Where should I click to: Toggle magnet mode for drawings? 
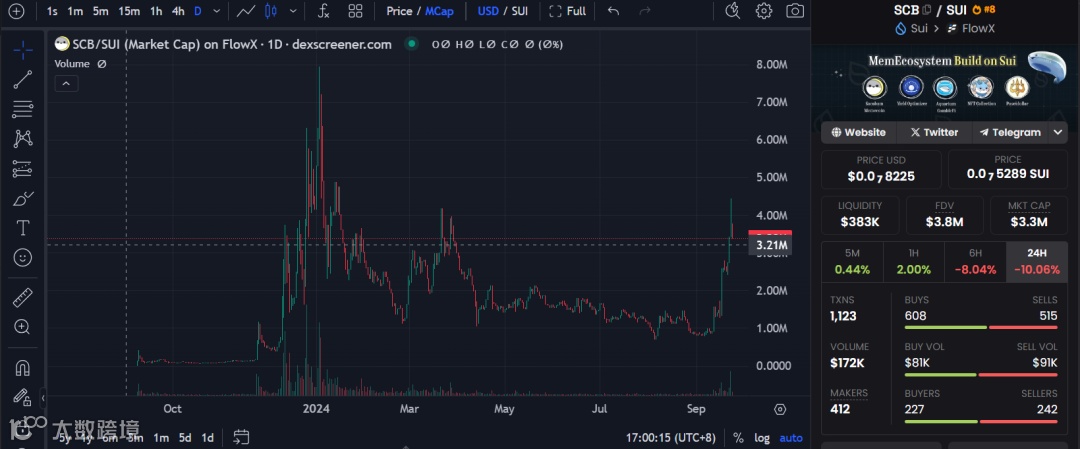point(23,368)
